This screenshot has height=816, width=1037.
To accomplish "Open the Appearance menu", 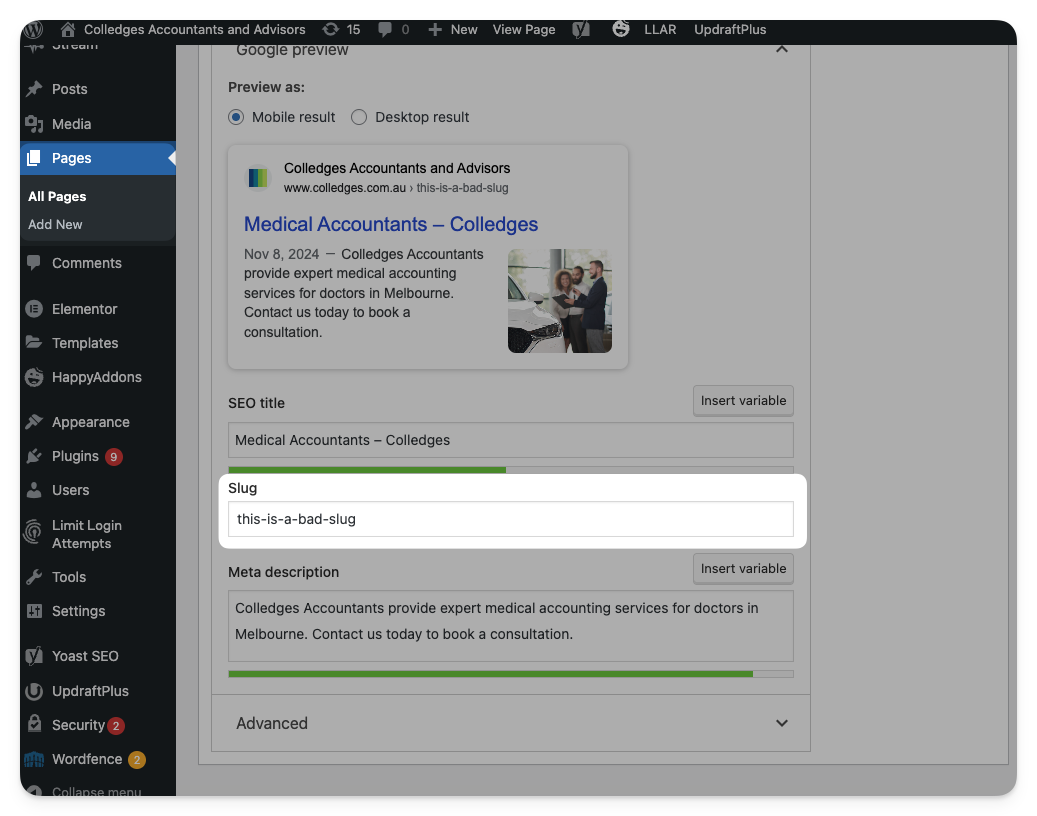I will [90, 422].
